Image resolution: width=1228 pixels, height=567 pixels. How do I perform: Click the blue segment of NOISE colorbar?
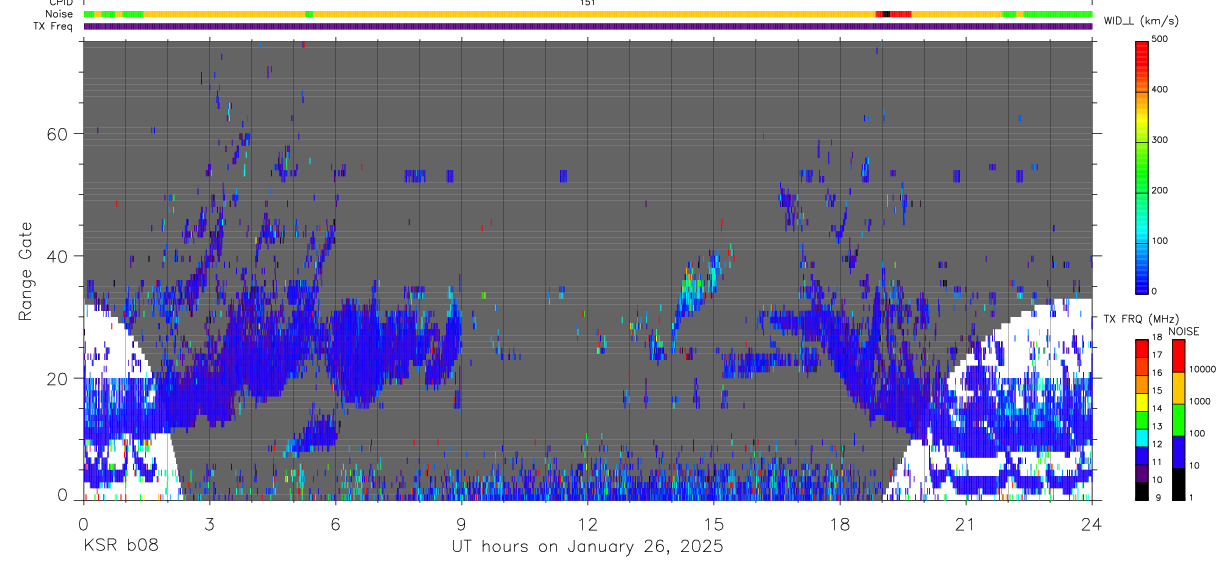click(1178, 450)
